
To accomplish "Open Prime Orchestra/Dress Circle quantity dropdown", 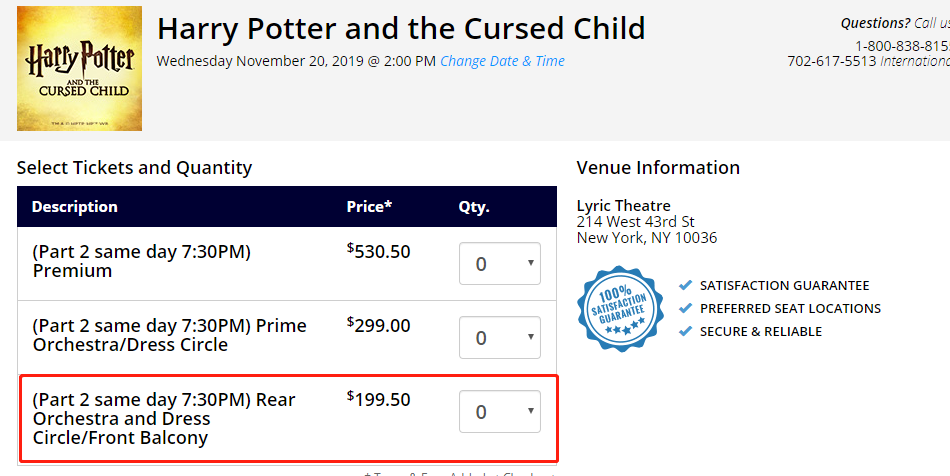I will tap(500, 337).
